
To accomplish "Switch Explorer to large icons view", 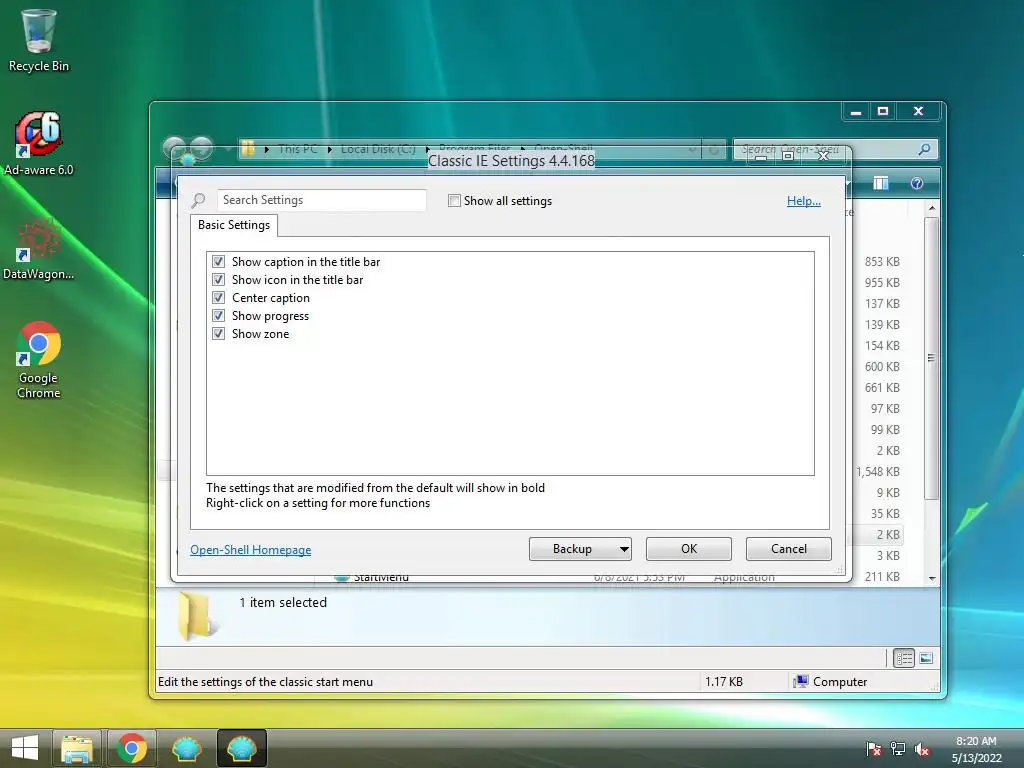I will (926, 658).
